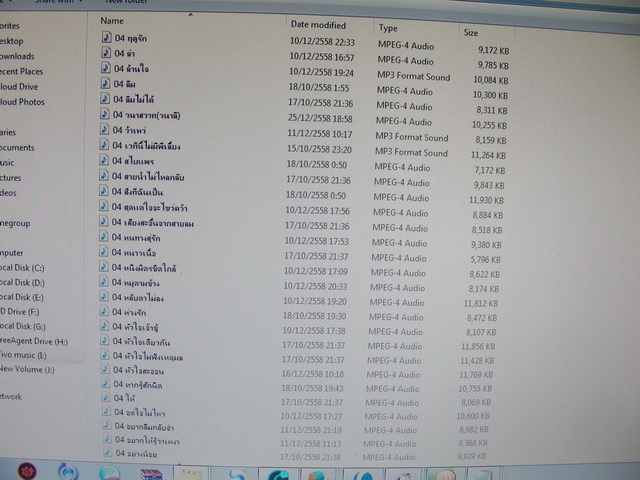Open iCloud Photos in the sidebar
The width and height of the screenshot is (640, 480).
coord(22,102)
